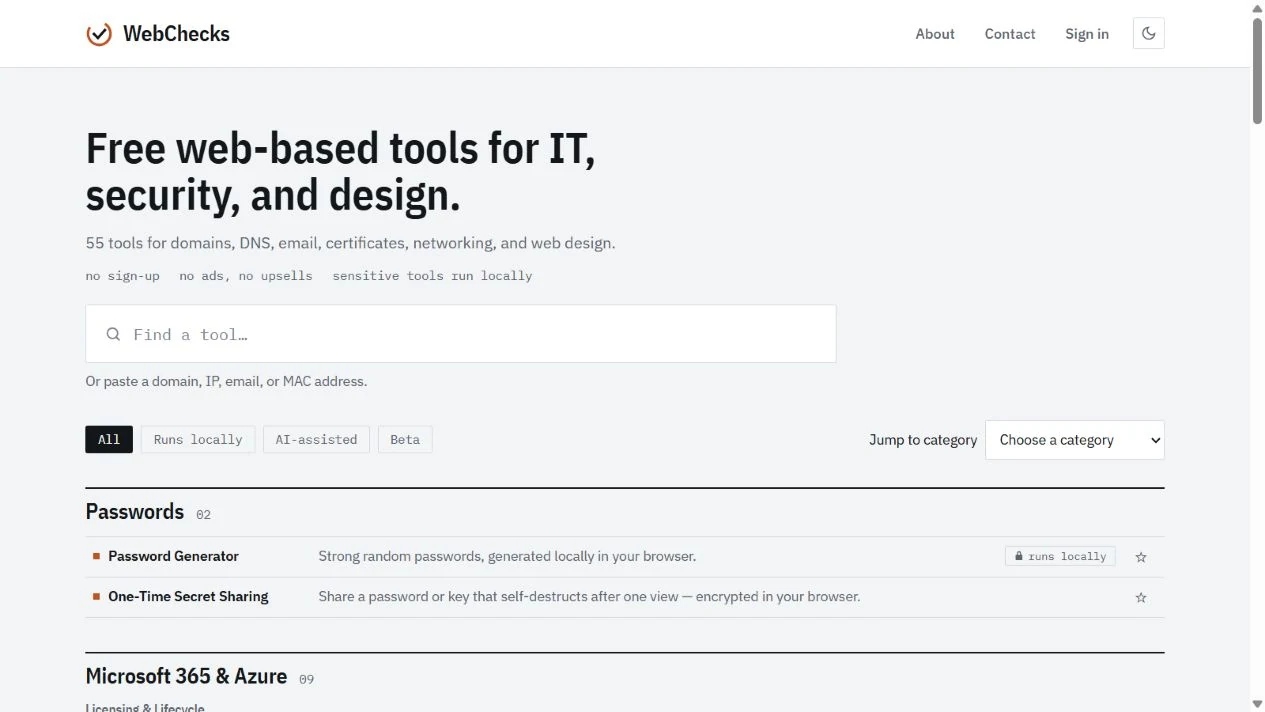1265x712 pixels.
Task: Toggle dark mode with the moon icon
Action: (x=1148, y=33)
